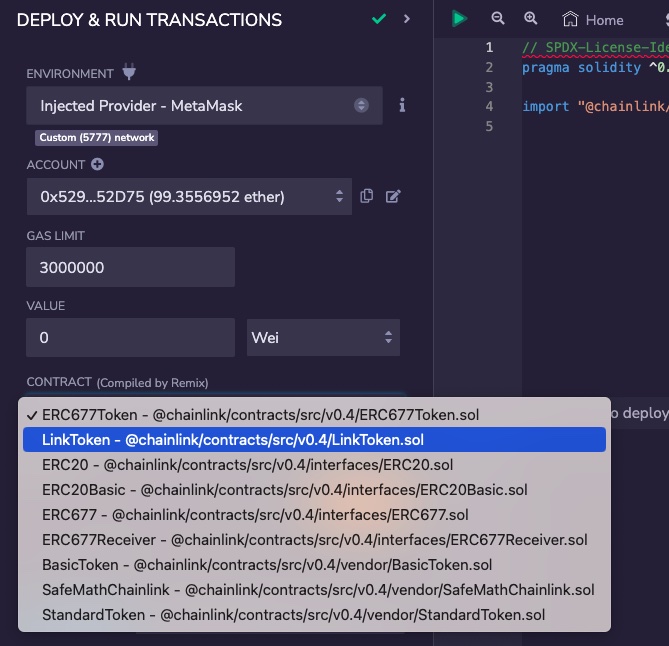Click the plus icon beside ACCOUNT
Viewport: 669px width, 646px height.
(x=97, y=165)
